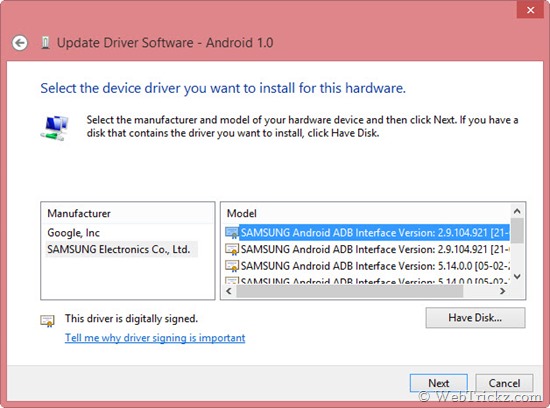550x408 pixels.
Task: Open the Have Disk... dialog
Action: click(475, 317)
